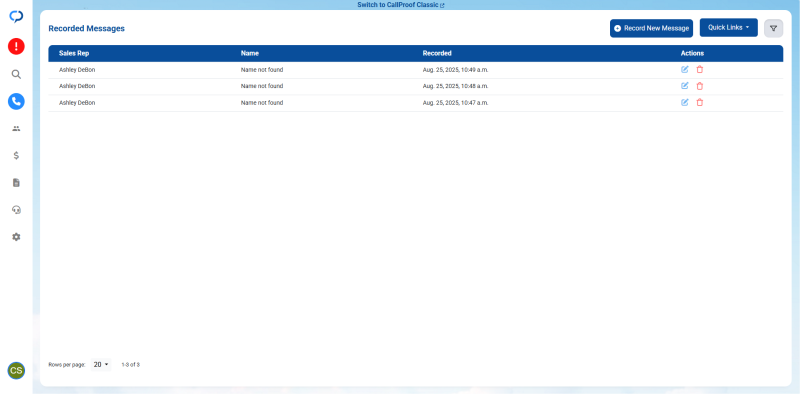Open the document reports icon
The height and width of the screenshot is (394, 800).
pos(16,183)
